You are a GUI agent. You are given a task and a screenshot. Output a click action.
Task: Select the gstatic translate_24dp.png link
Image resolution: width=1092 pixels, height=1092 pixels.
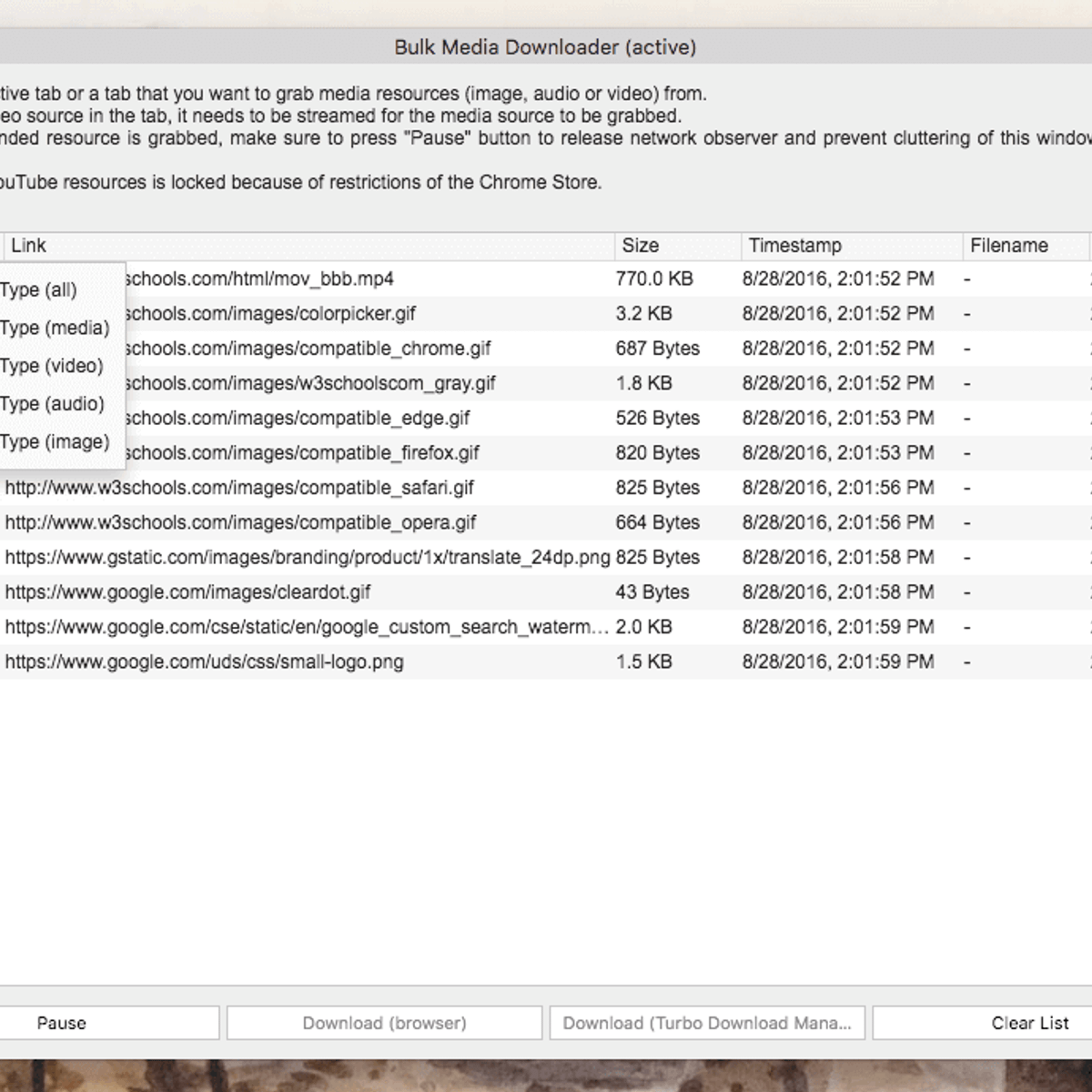click(308, 558)
